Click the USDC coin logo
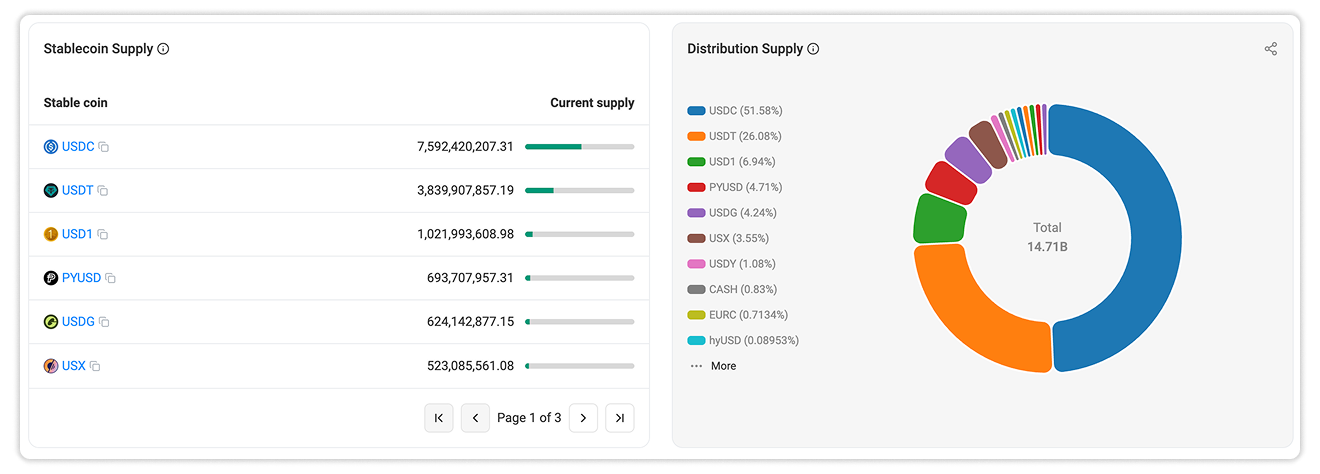The image size is (1320, 474). coord(51,147)
